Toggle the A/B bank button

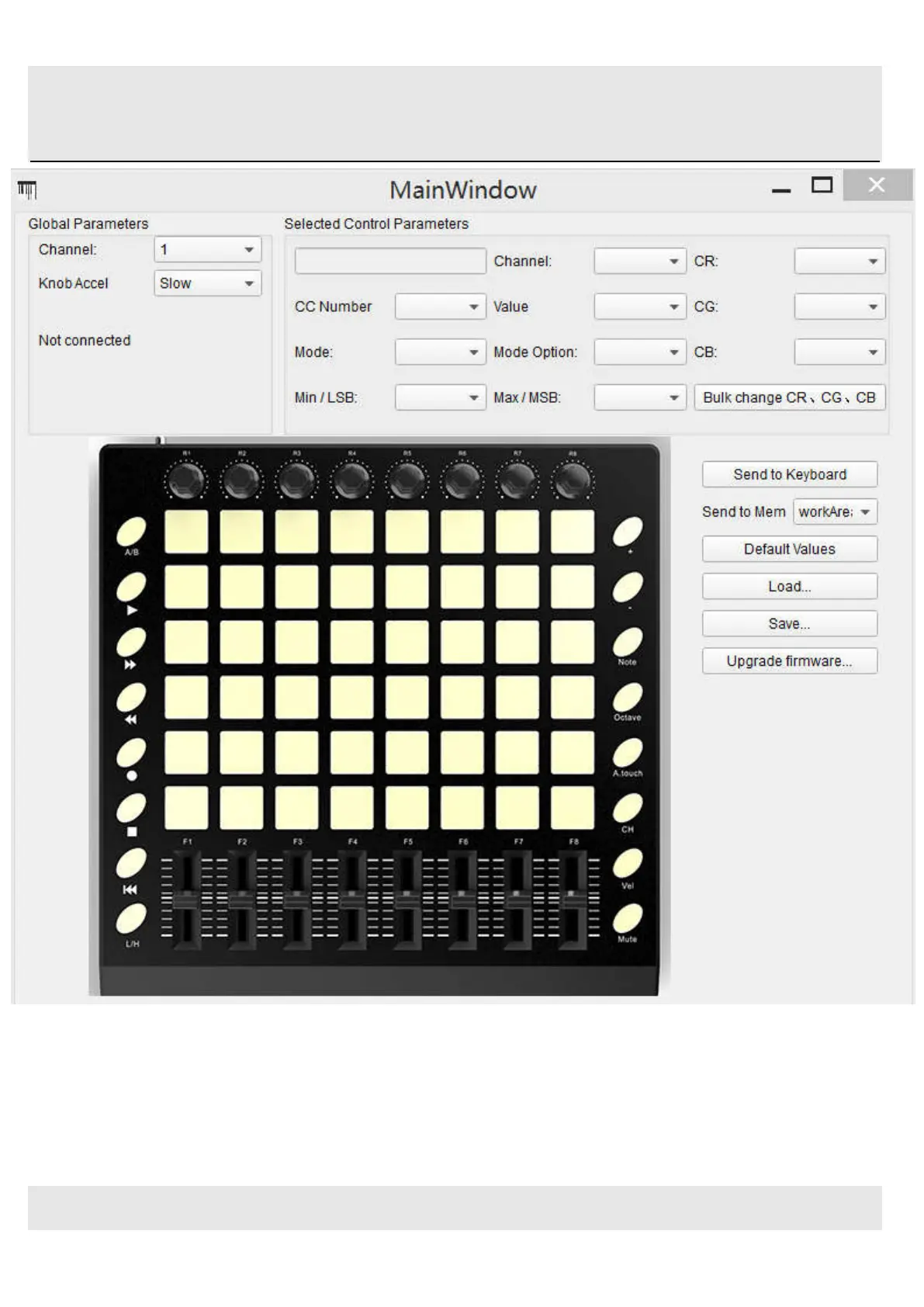point(131,532)
